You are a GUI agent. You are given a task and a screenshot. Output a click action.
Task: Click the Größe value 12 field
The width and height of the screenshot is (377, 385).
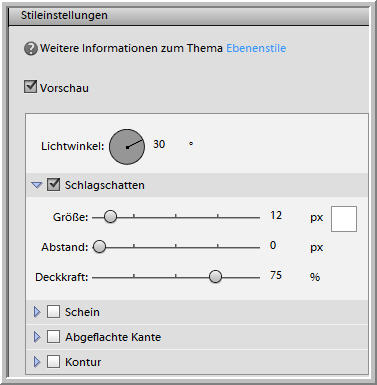[x=276, y=215]
